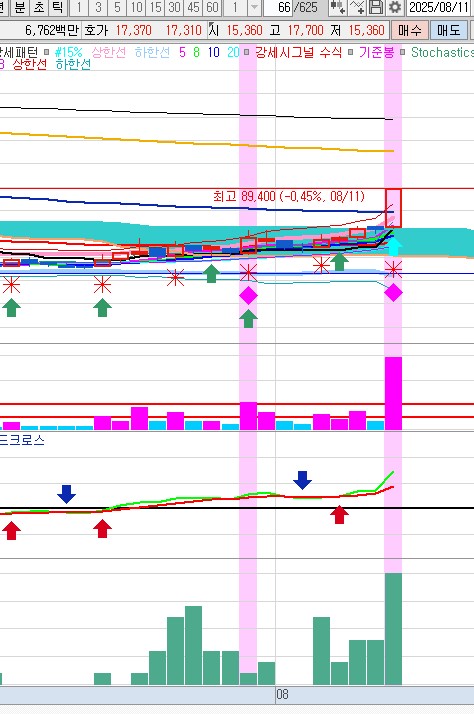474x714 pixels.
Task: Click the open price 시 15,360
Action: click(x=236, y=31)
